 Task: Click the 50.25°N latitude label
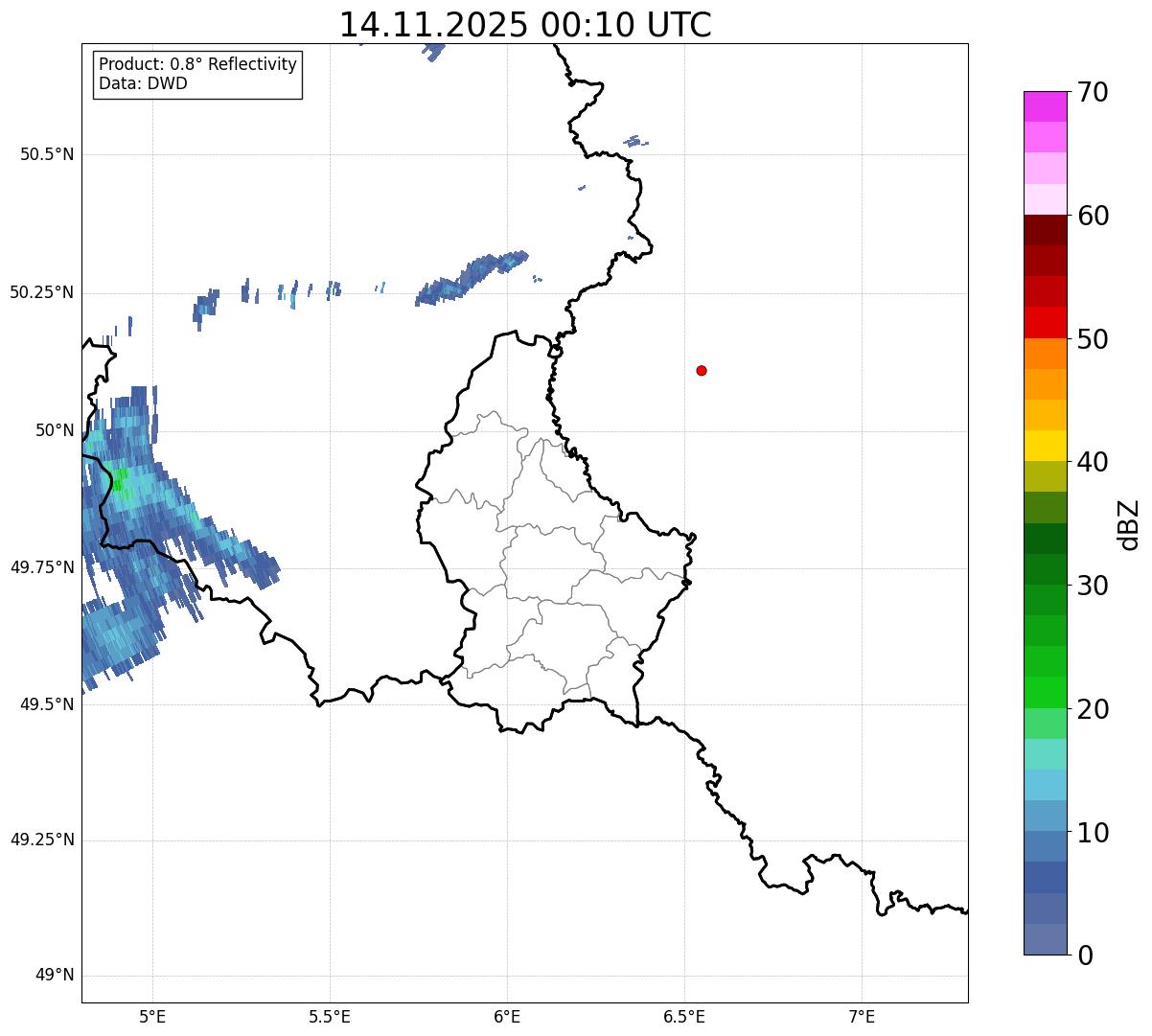click(x=42, y=292)
